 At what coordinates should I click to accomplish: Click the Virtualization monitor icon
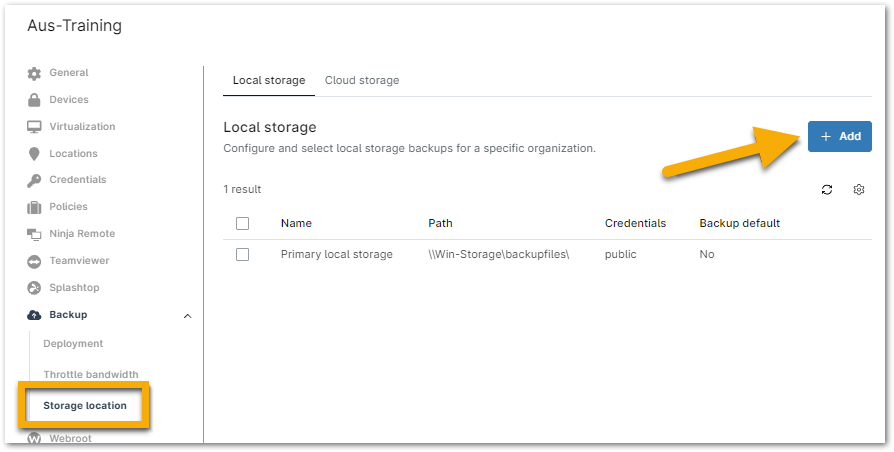(x=34, y=127)
